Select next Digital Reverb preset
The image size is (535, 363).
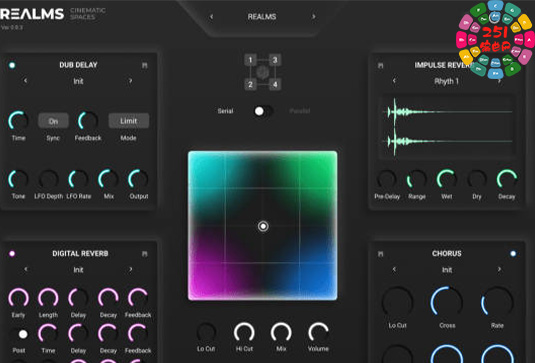tap(130, 269)
